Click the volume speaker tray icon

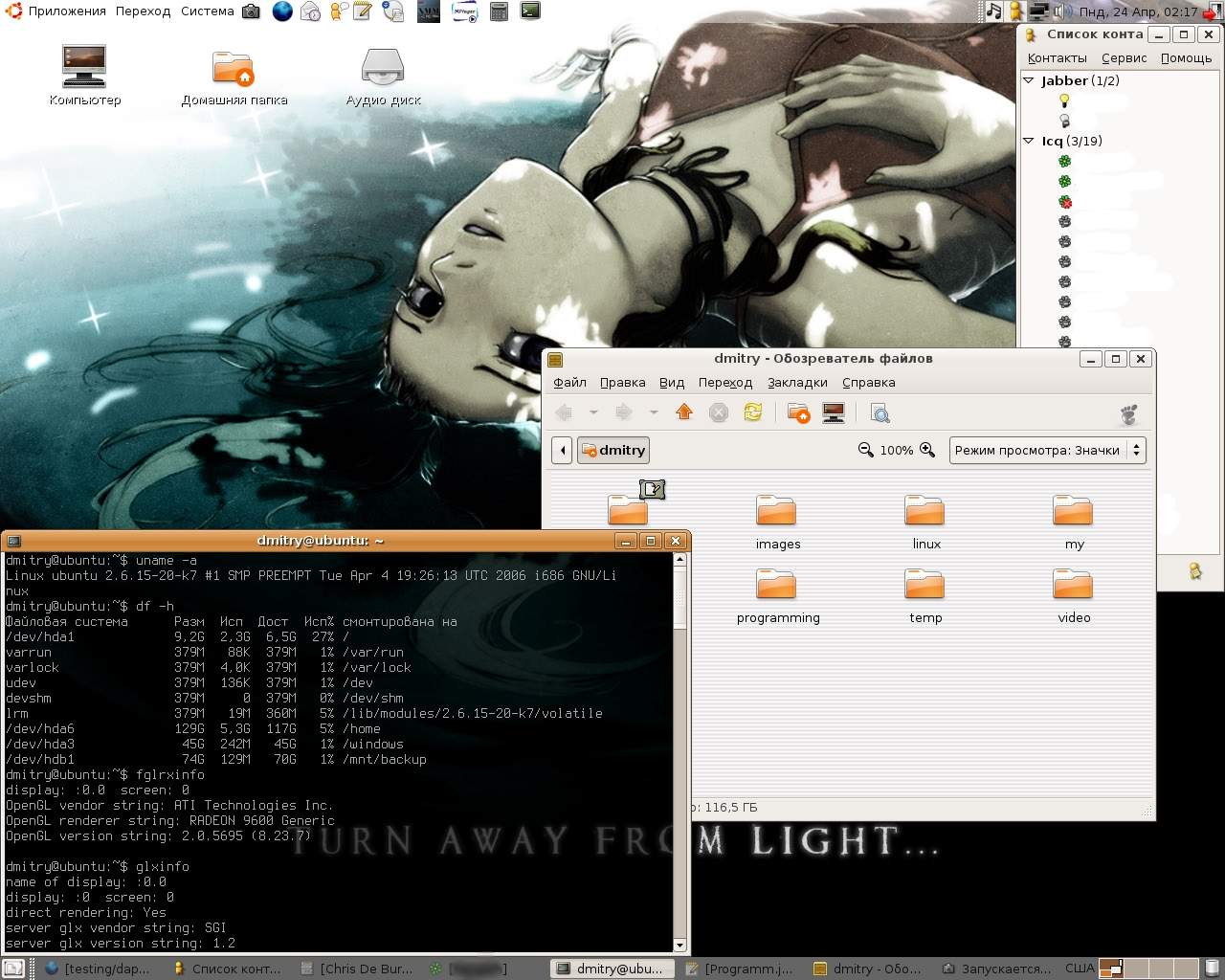click(1060, 11)
